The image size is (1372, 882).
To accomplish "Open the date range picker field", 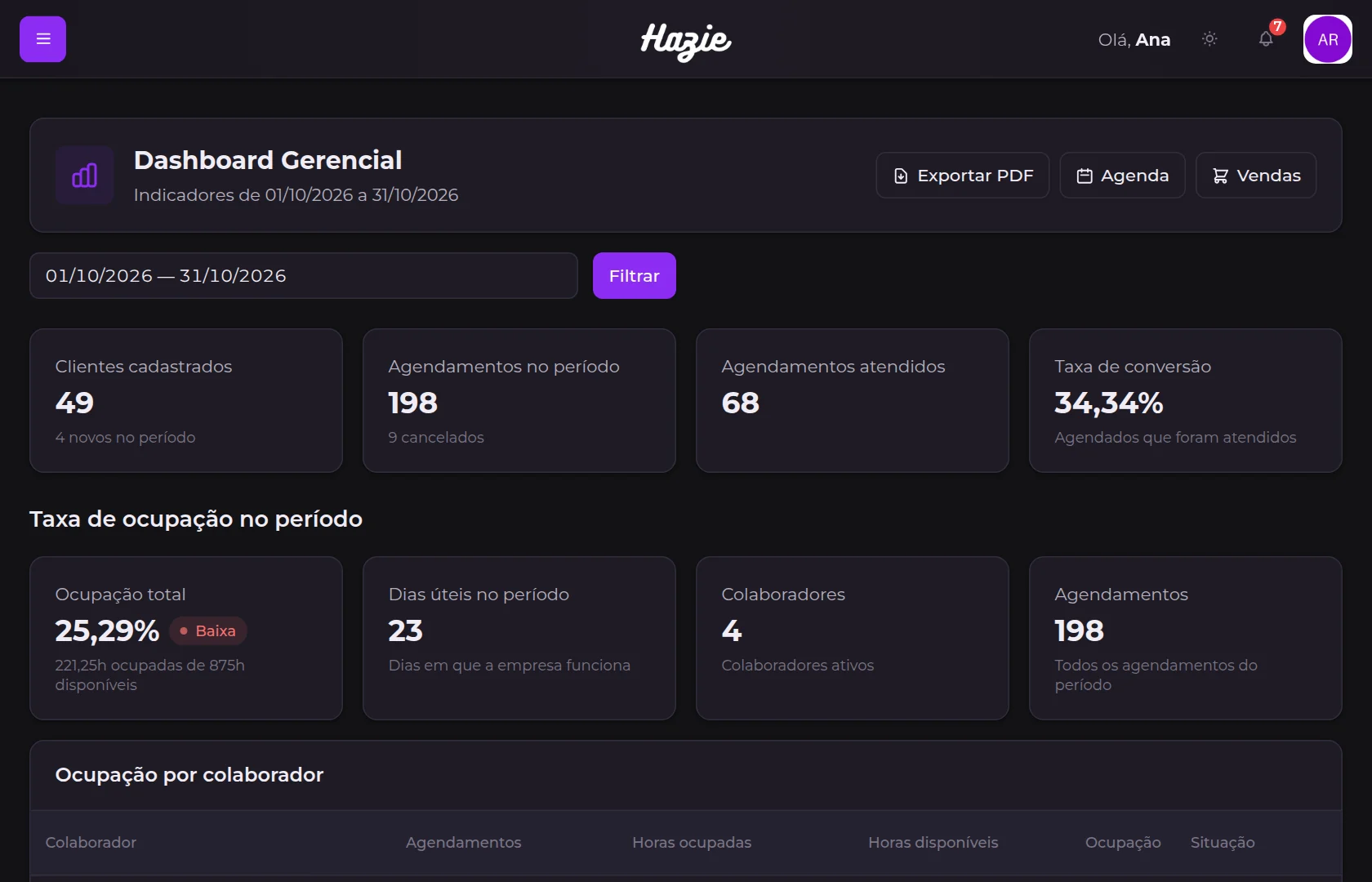I will 304,276.
